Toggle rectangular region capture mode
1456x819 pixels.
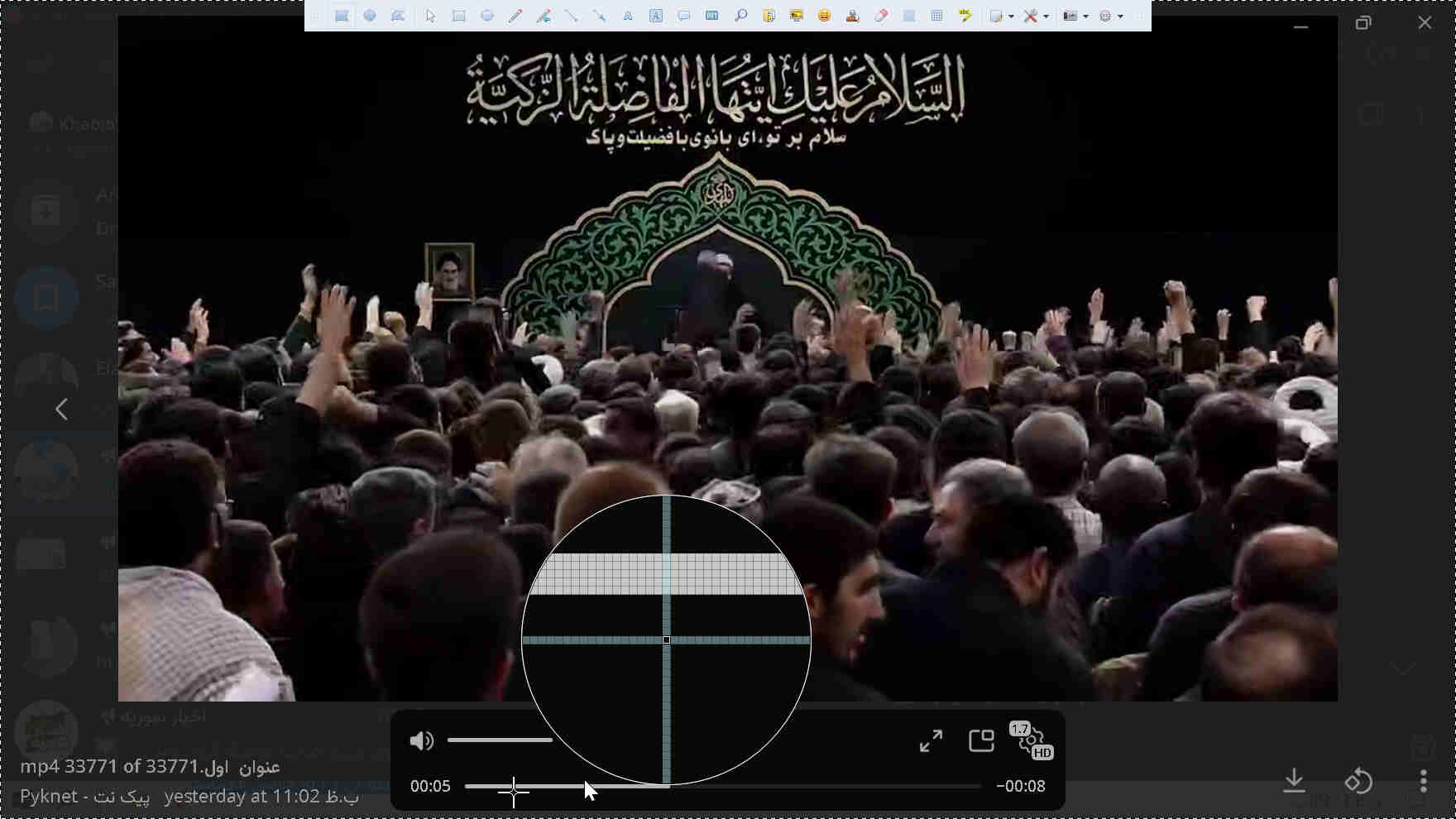pyautogui.click(x=342, y=16)
